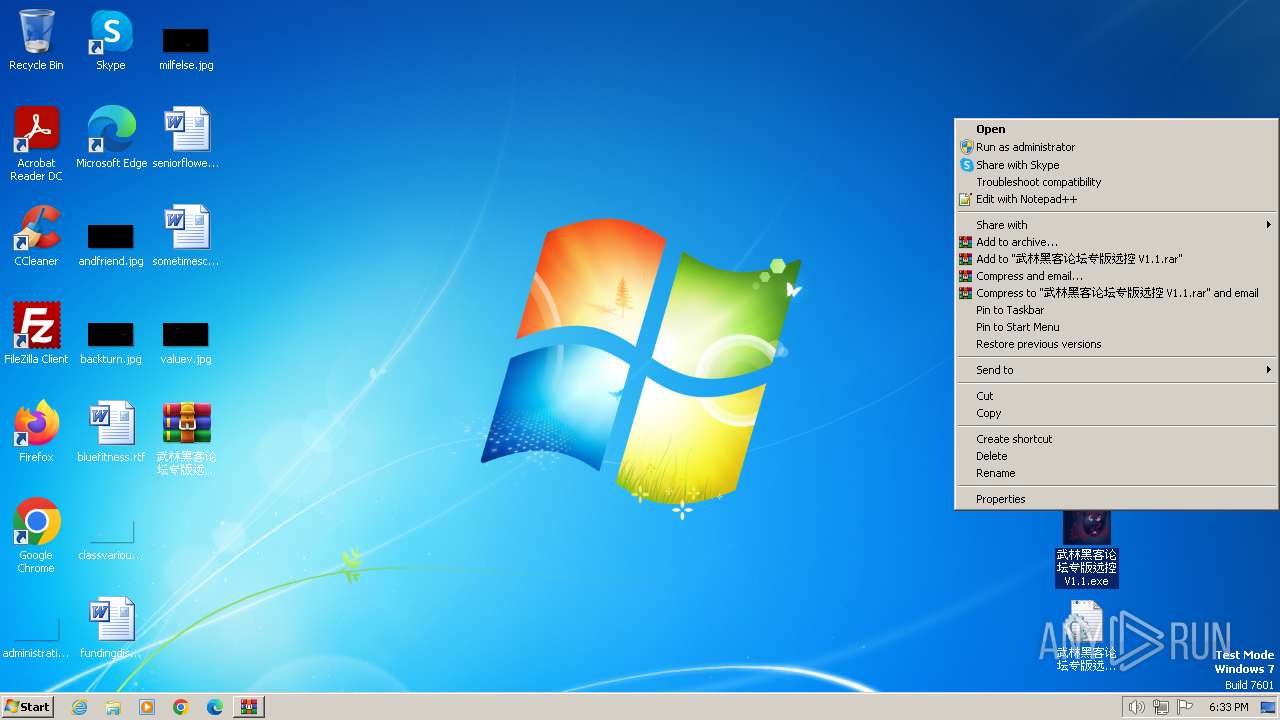1280x720 pixels.
Task: Expand the Share with submenu
Action: pyautogui.click(x=1116, y=225)
